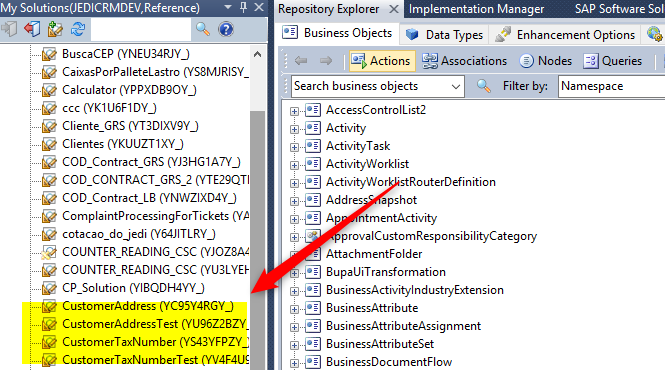
Task: Select BusinessActivityIndustryExtension in the list
Action: point(414,290)
